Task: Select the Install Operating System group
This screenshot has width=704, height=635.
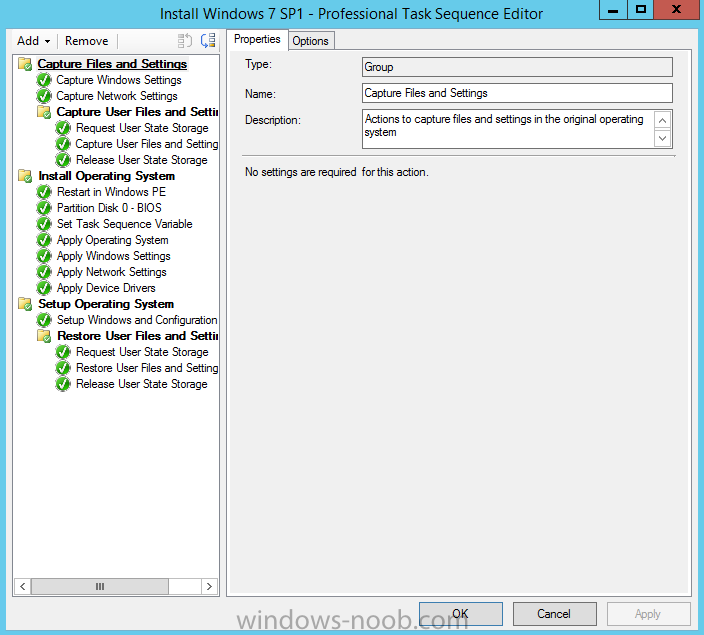Action: [x=106, y=176]
